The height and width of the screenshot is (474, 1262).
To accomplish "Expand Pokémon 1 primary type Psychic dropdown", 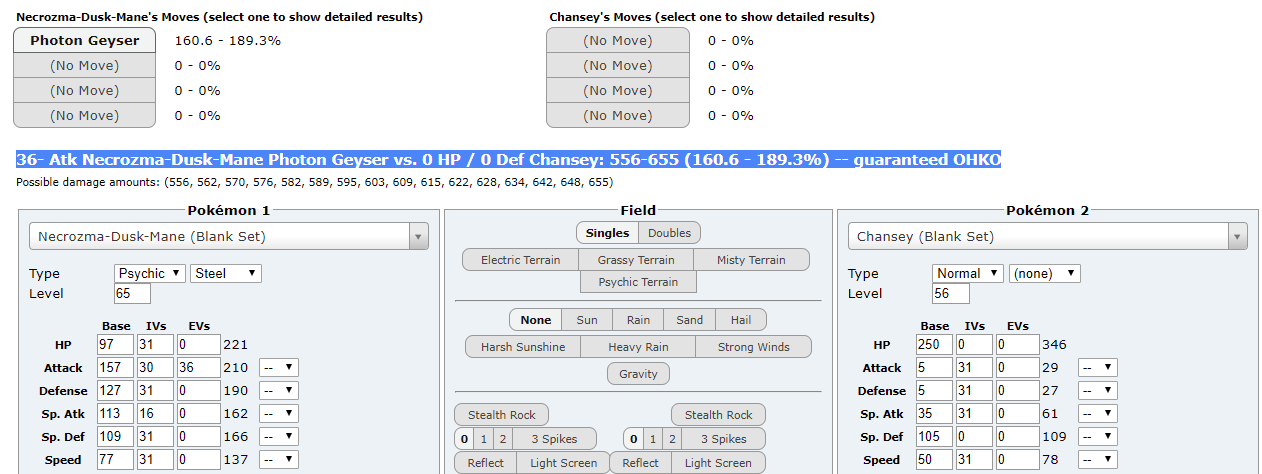I will [150, 273].
